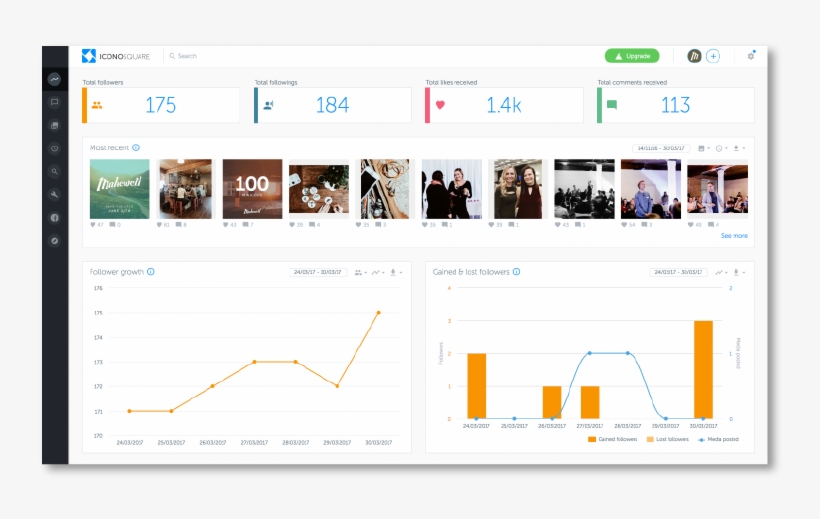This screenshot has width=820, height=519.
Task: Open the download dropdown in Follower growth
Action: (x=396, y=272)
